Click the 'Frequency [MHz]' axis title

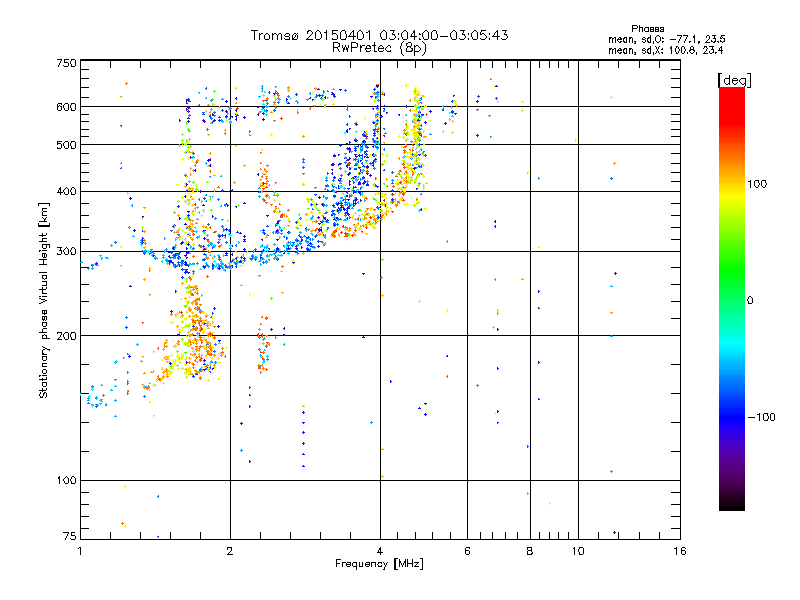(x=379, y=564)
